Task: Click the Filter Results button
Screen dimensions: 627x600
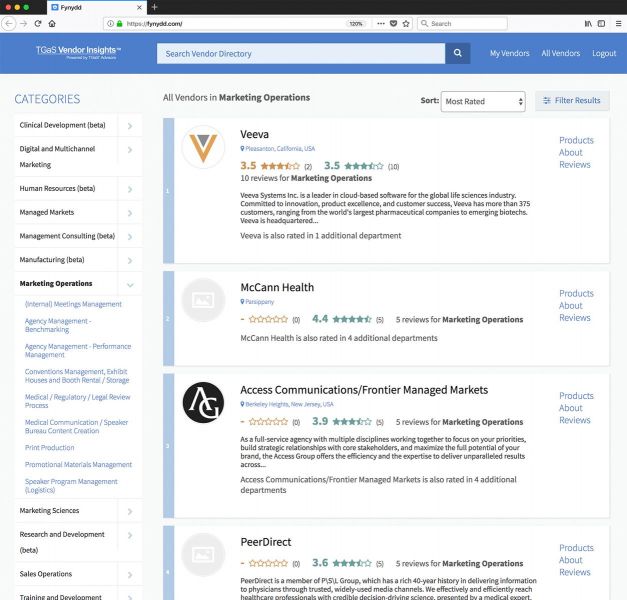Action: [572, 101]
